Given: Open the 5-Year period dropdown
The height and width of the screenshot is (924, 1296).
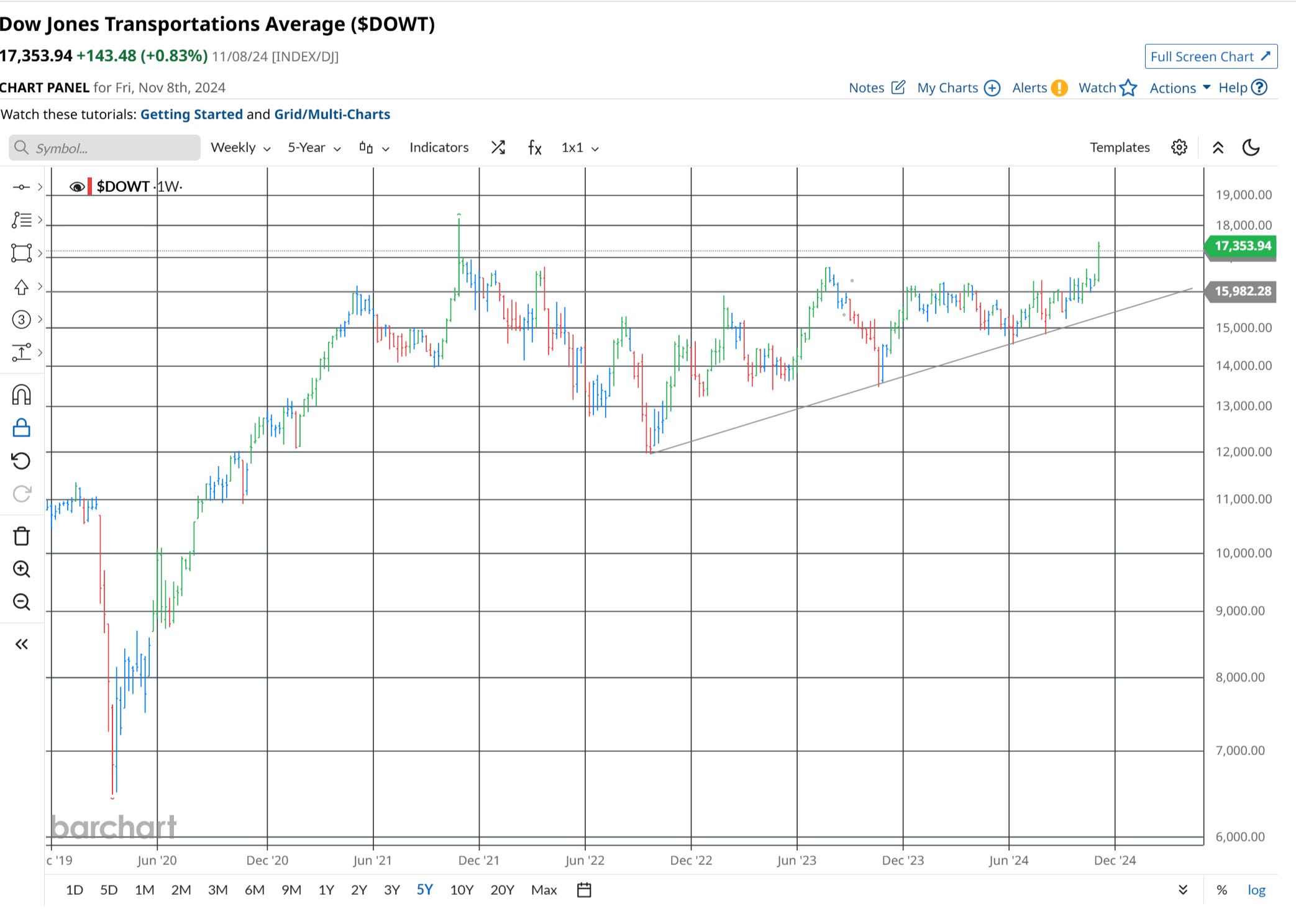Looking at the screenshot, I should 314,148.
